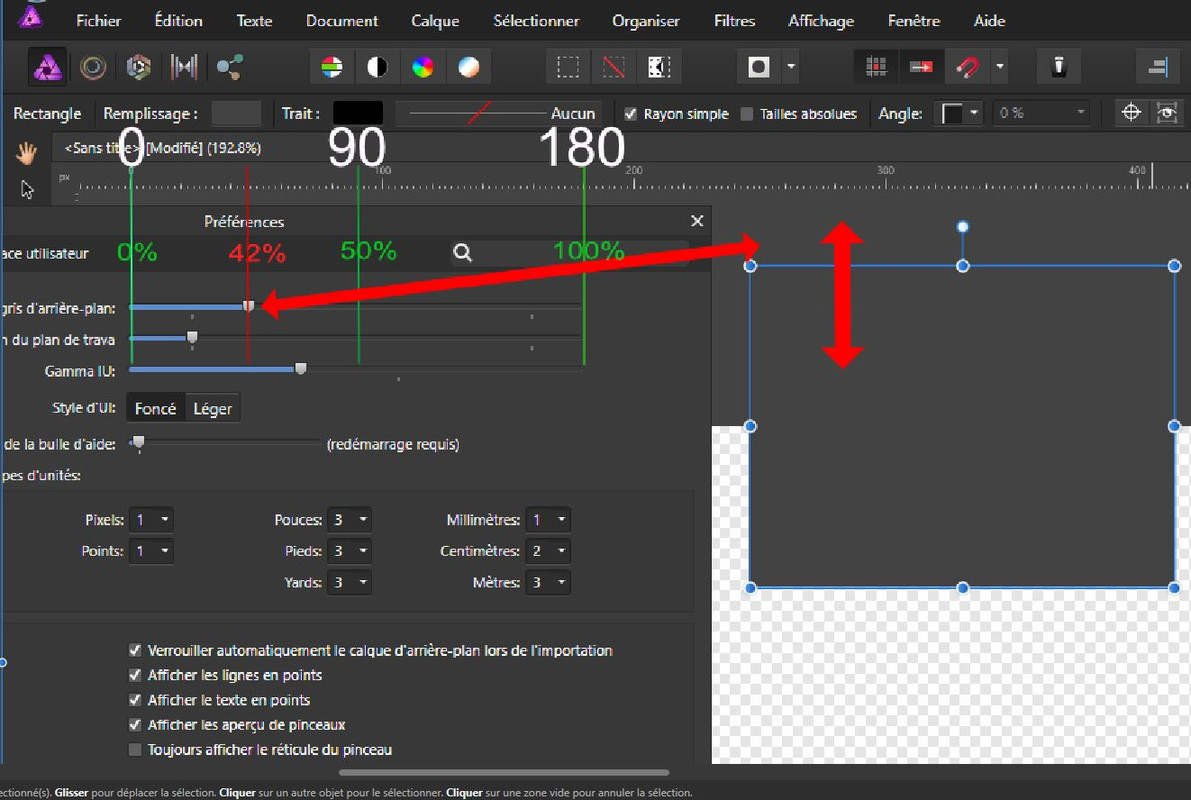Open Snapping options dropdown arrow
Viewport: 1191px width, 800px height.
[x=1000, y=68]
